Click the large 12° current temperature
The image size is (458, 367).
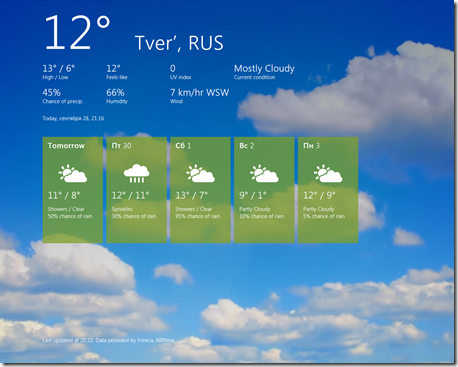(77, 33)
